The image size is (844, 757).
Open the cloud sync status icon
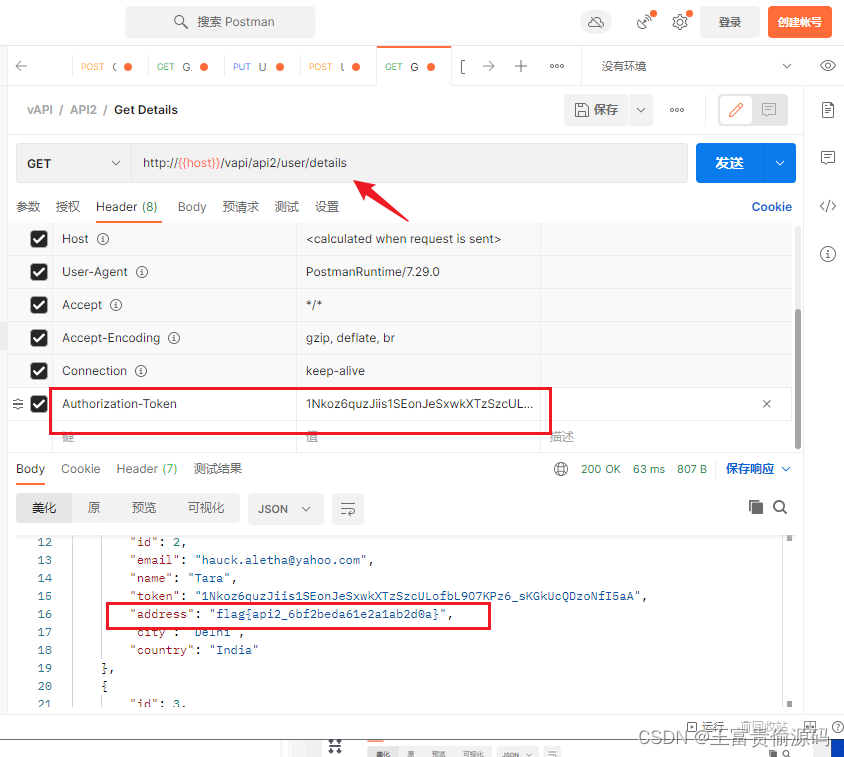tap(596, 22)
